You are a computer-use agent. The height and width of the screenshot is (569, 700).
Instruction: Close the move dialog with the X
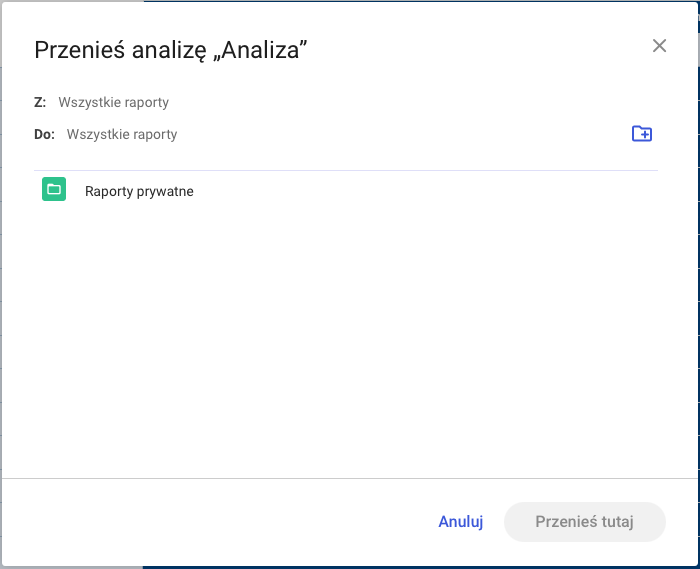point(659,46)
